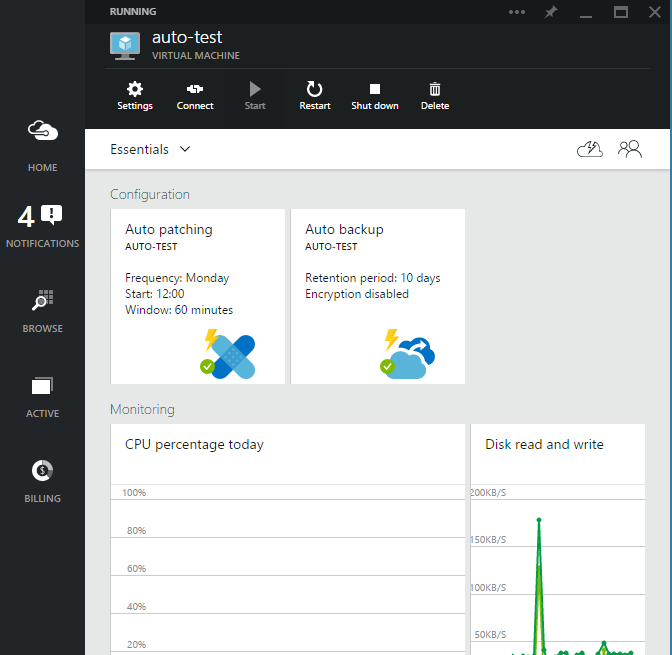Open Billing in sidebar

pyautogui.click(x=43, y=480)
